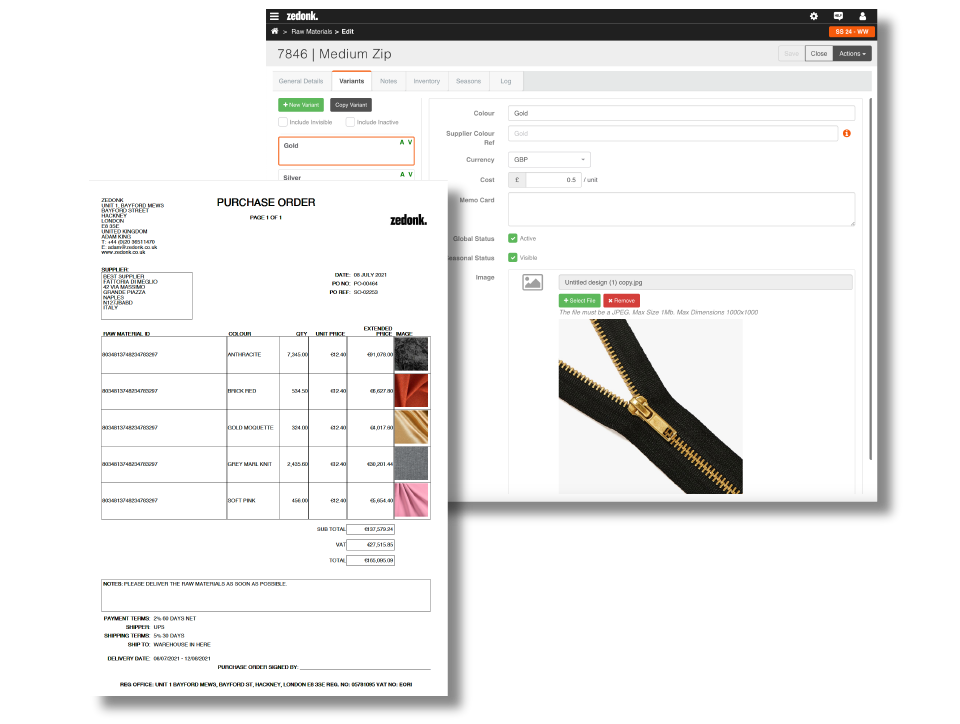Viewport: 960px width, 724px height.
Task: Uncheck the Global Status Active checkbox
Action: pos(513,238)
